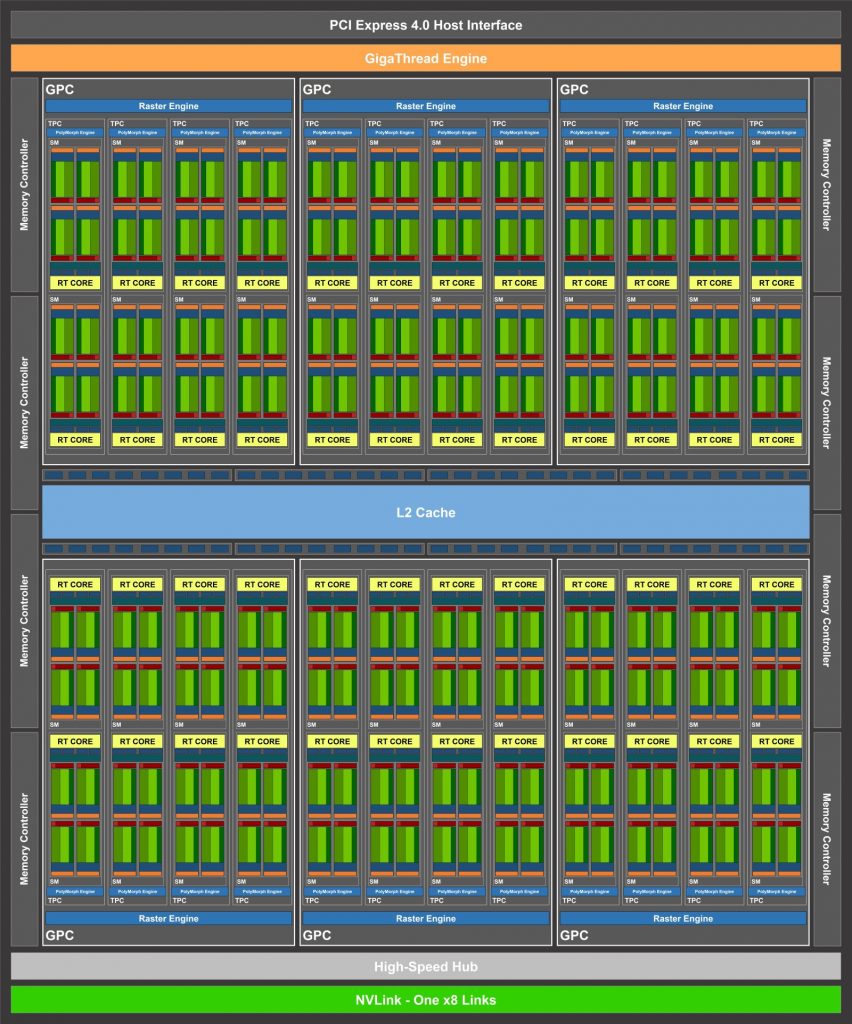Select the Raster Engine bar of the upper-right GPC

683,106
